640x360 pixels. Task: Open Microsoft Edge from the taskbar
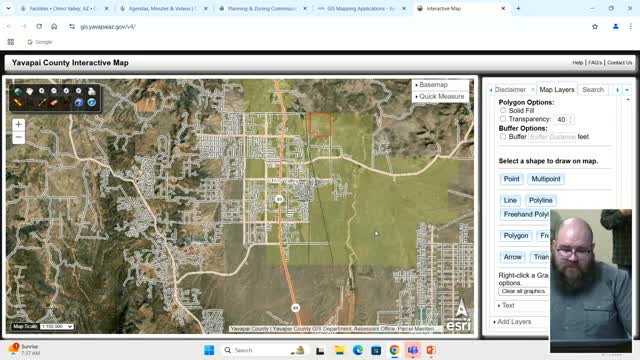point(358,350)
